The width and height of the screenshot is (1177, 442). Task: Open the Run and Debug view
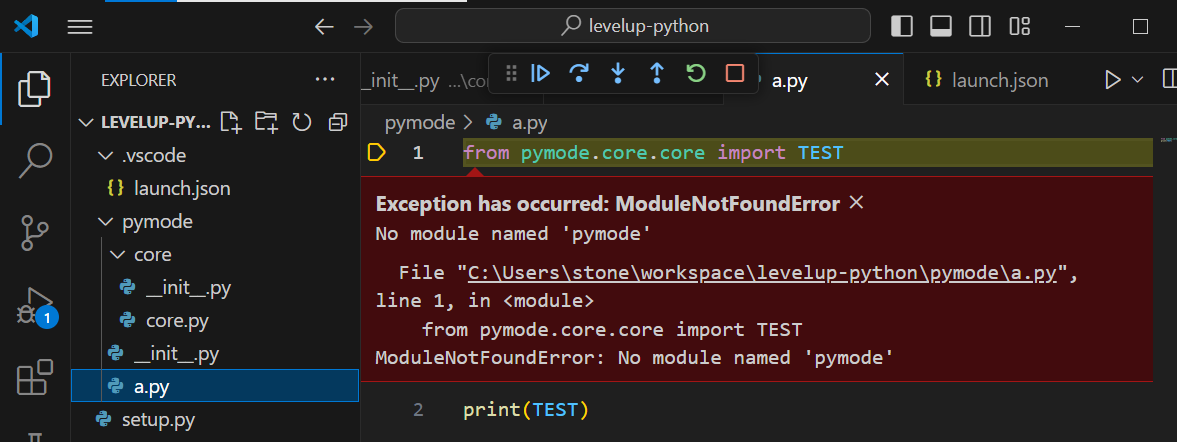pos(35,305)
